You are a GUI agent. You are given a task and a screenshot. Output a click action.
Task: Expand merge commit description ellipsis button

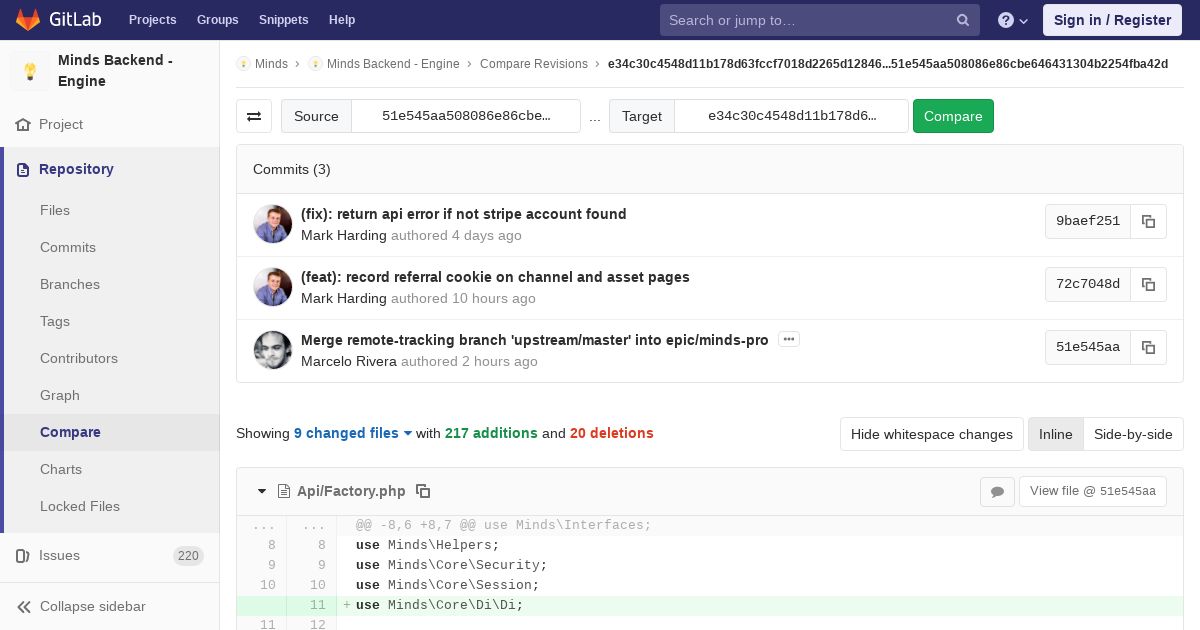[789, 340]
